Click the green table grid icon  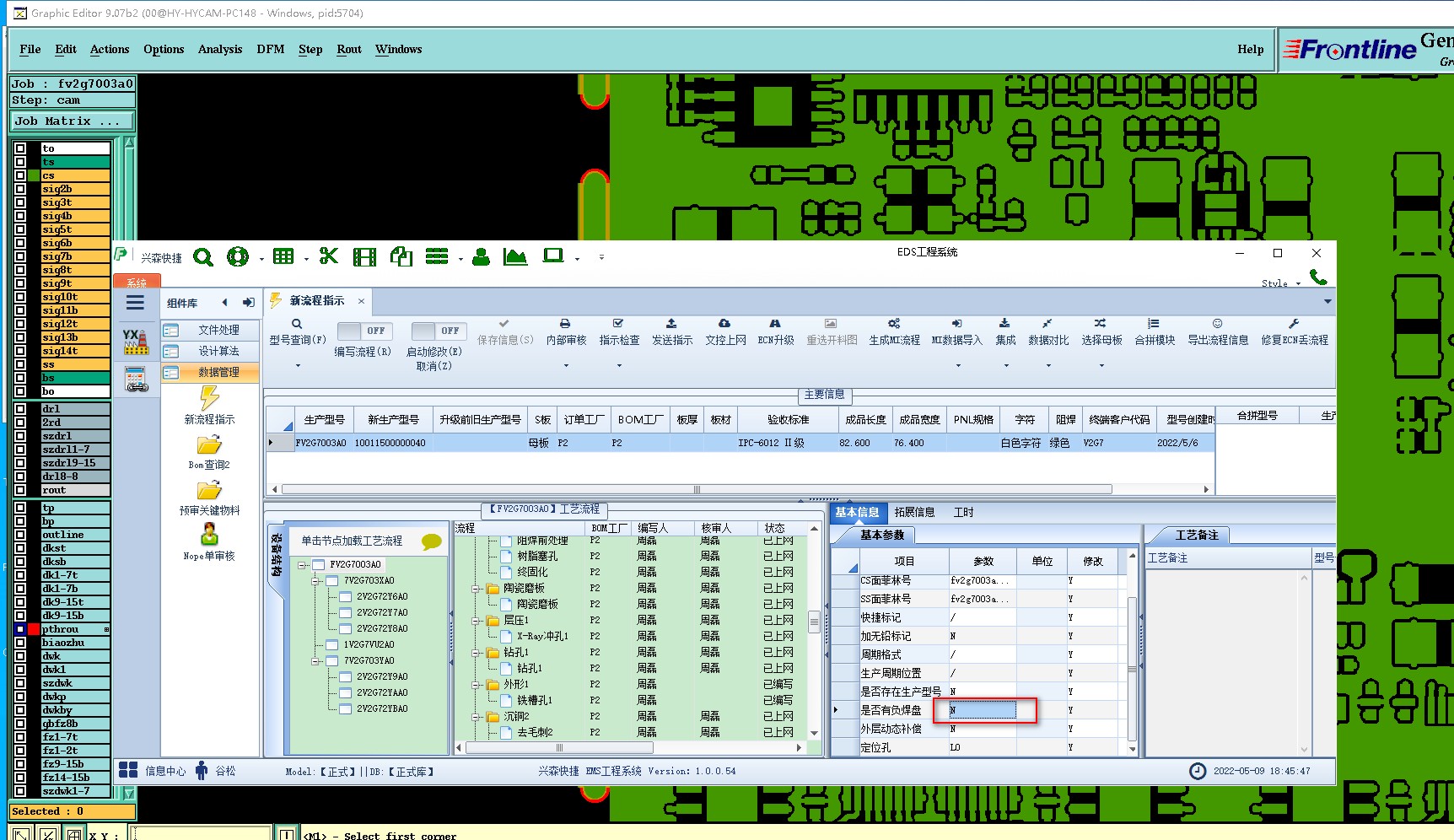click(x=283, y=256)
